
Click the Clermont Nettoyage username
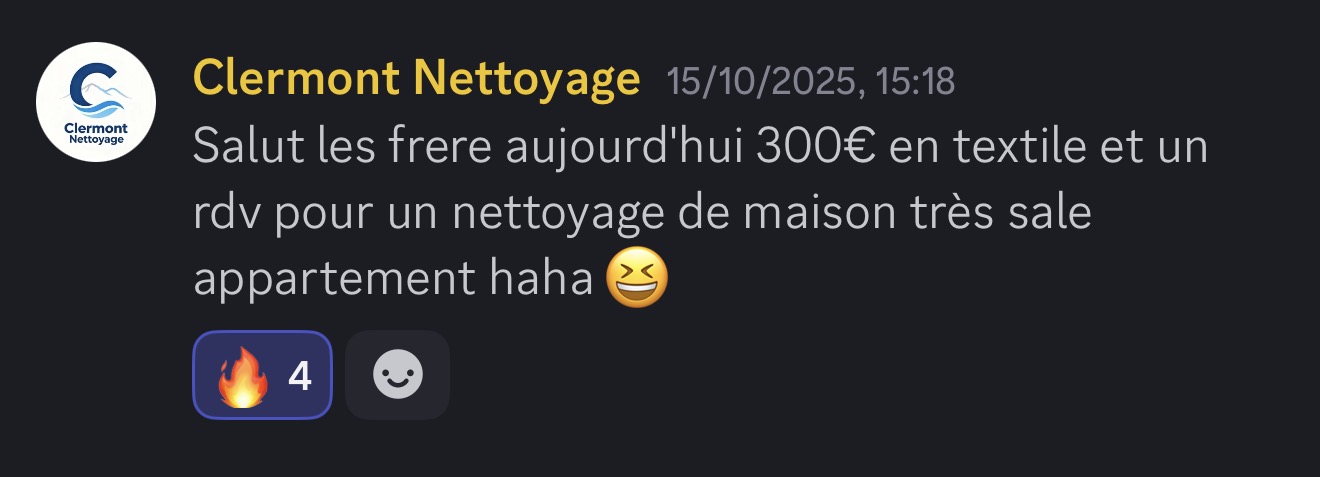click(x=416, y=78)
